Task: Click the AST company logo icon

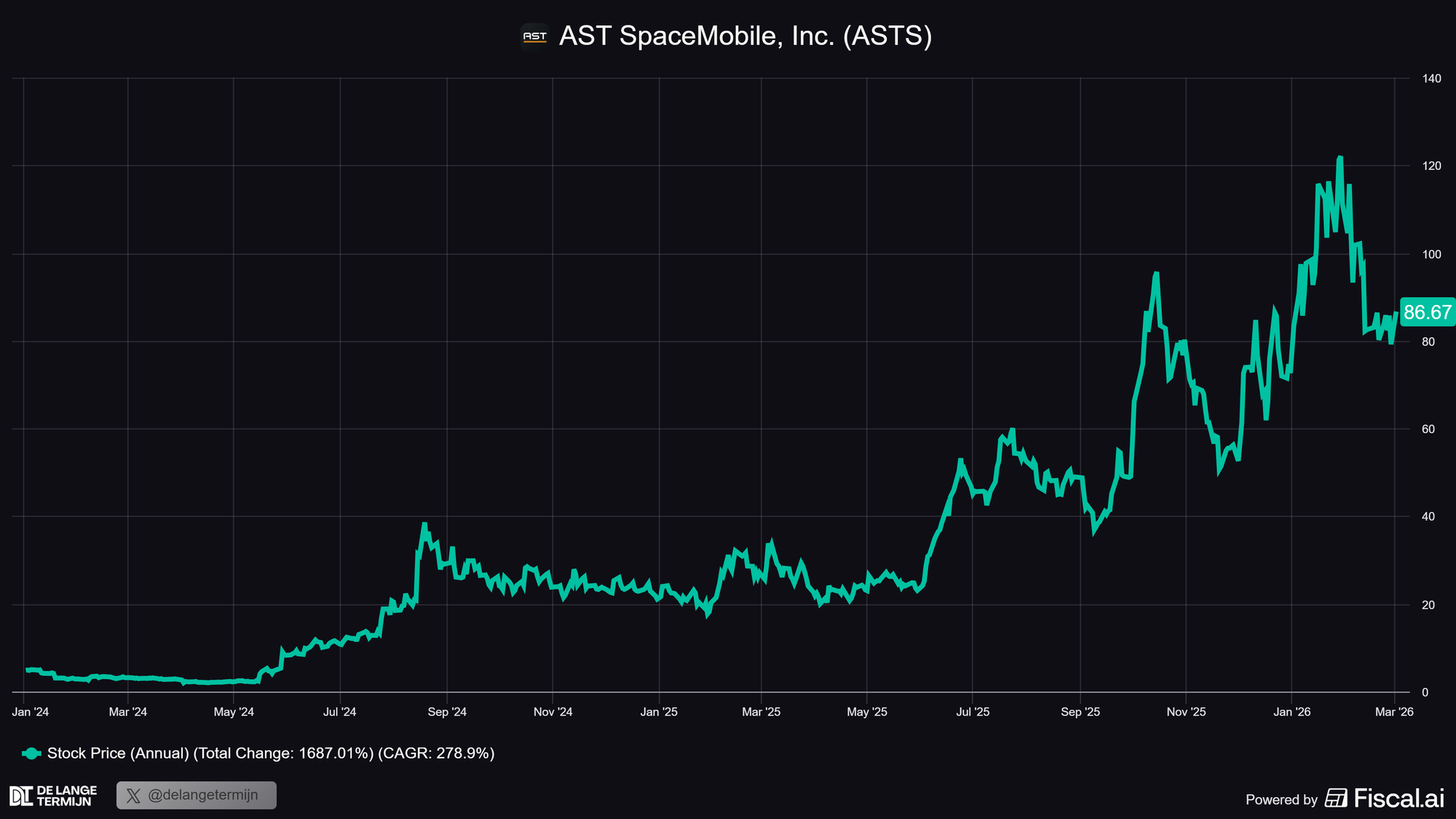Action: pos(534,36)
